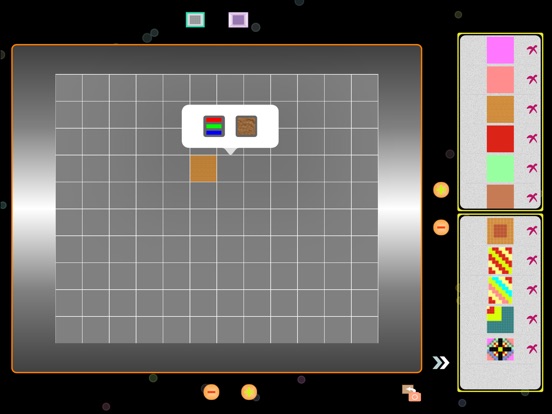This screenshot has height=414, width=552.
Task: Click the filled orange cell in the grid
Action: (203, 169)
